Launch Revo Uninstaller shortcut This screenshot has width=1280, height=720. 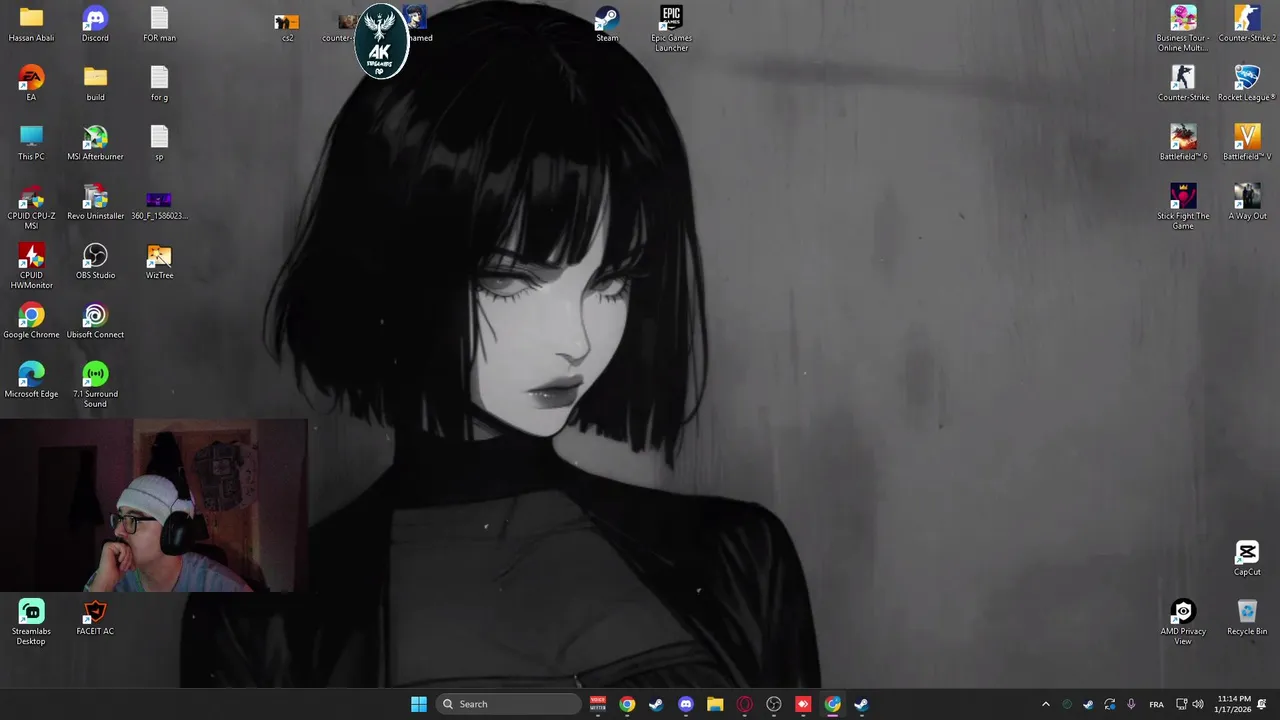(95, 202)
